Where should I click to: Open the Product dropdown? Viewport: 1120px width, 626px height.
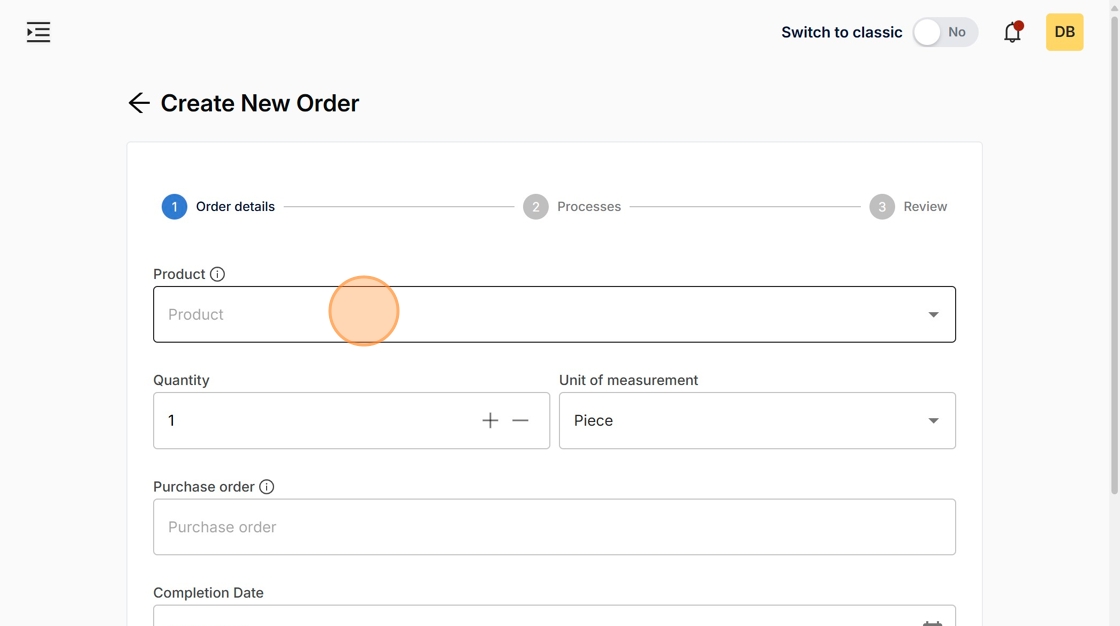click(540, 314)
